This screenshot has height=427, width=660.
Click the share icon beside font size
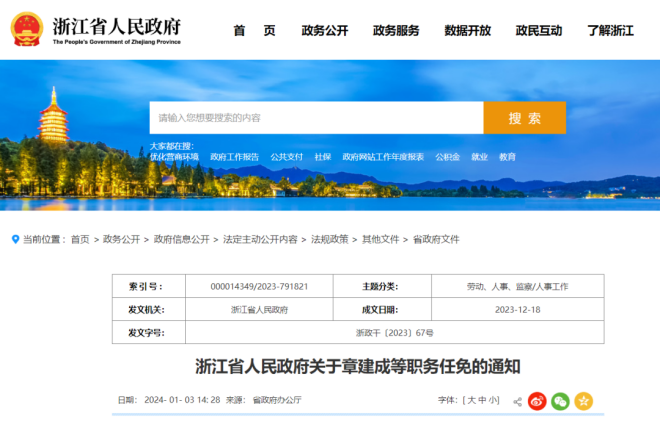[517, 401]
